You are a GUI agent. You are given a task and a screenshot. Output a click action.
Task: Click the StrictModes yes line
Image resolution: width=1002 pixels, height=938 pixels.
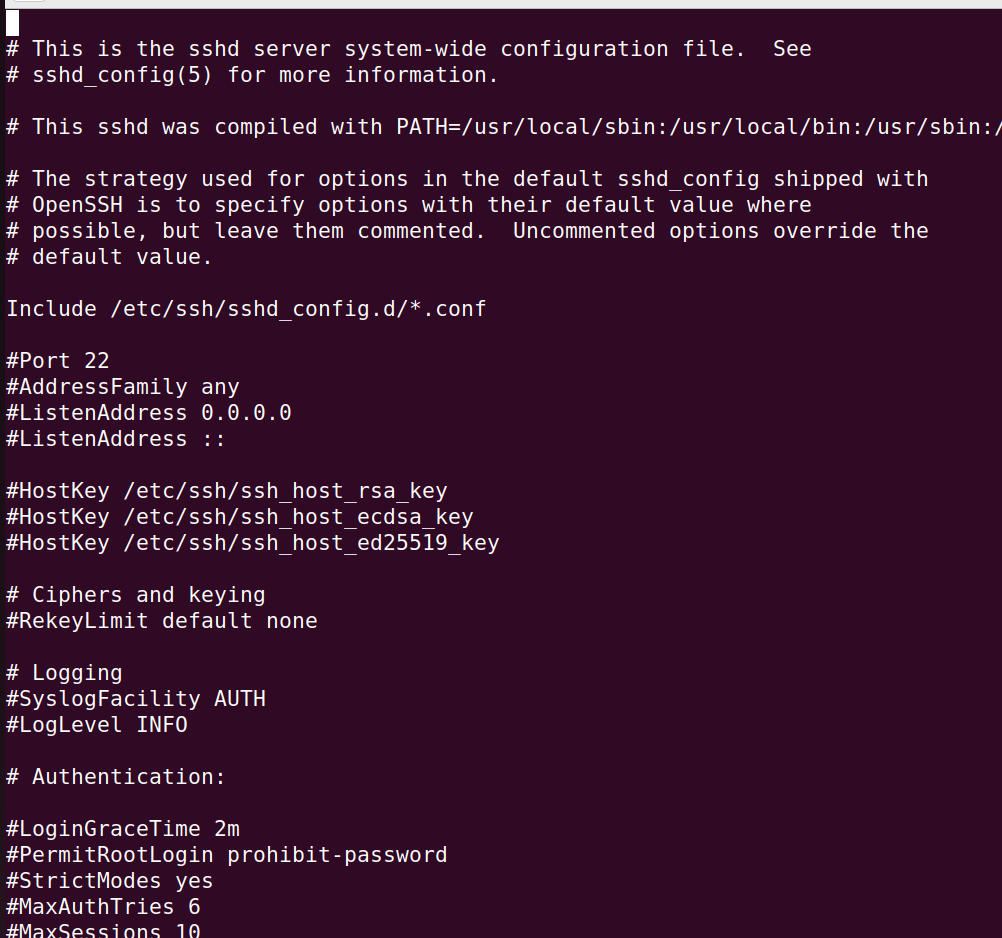pos(110,881)
